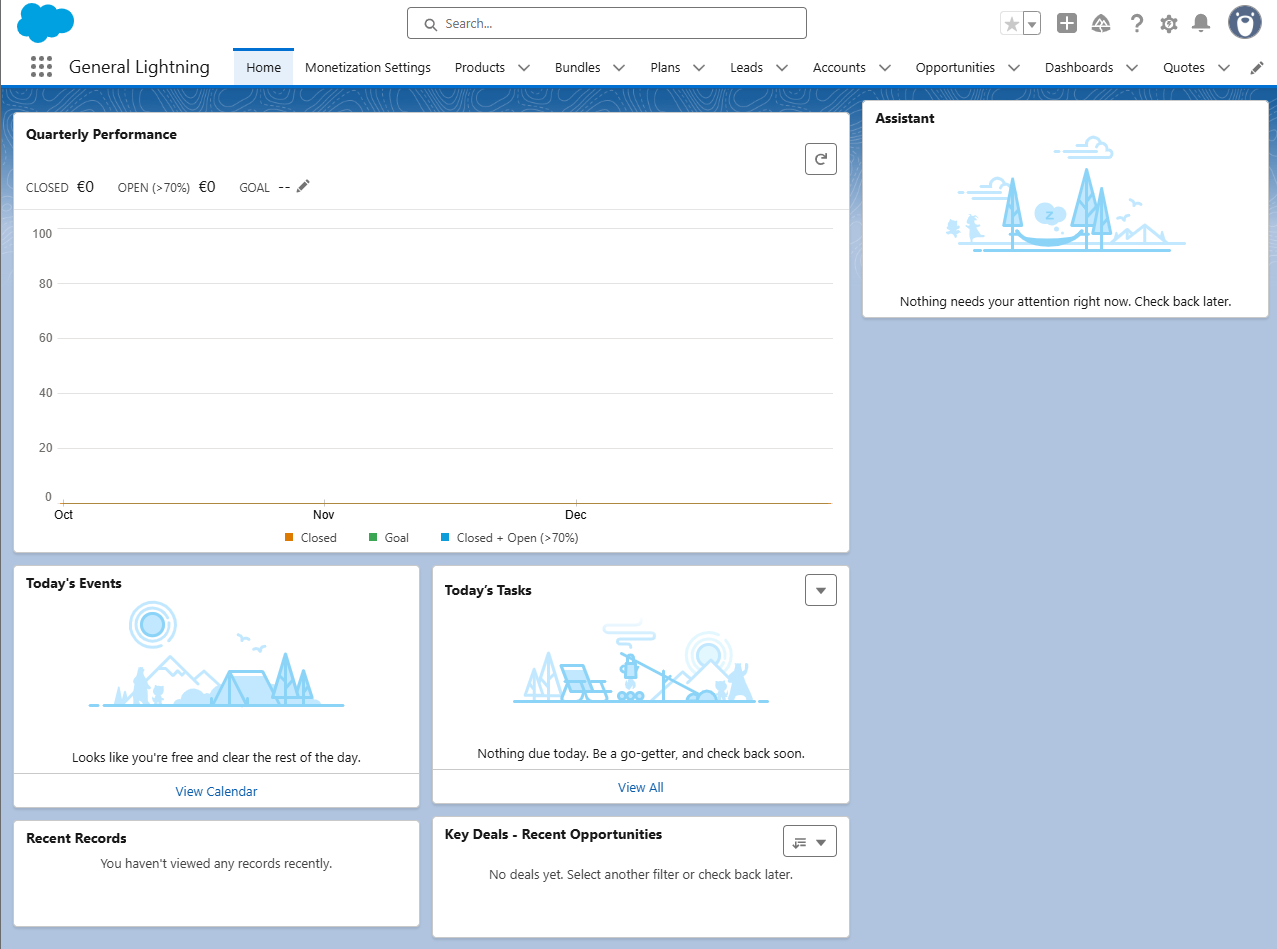
Task: Open Salesforce Help using the question mark
Action: tap(1136, 23)
